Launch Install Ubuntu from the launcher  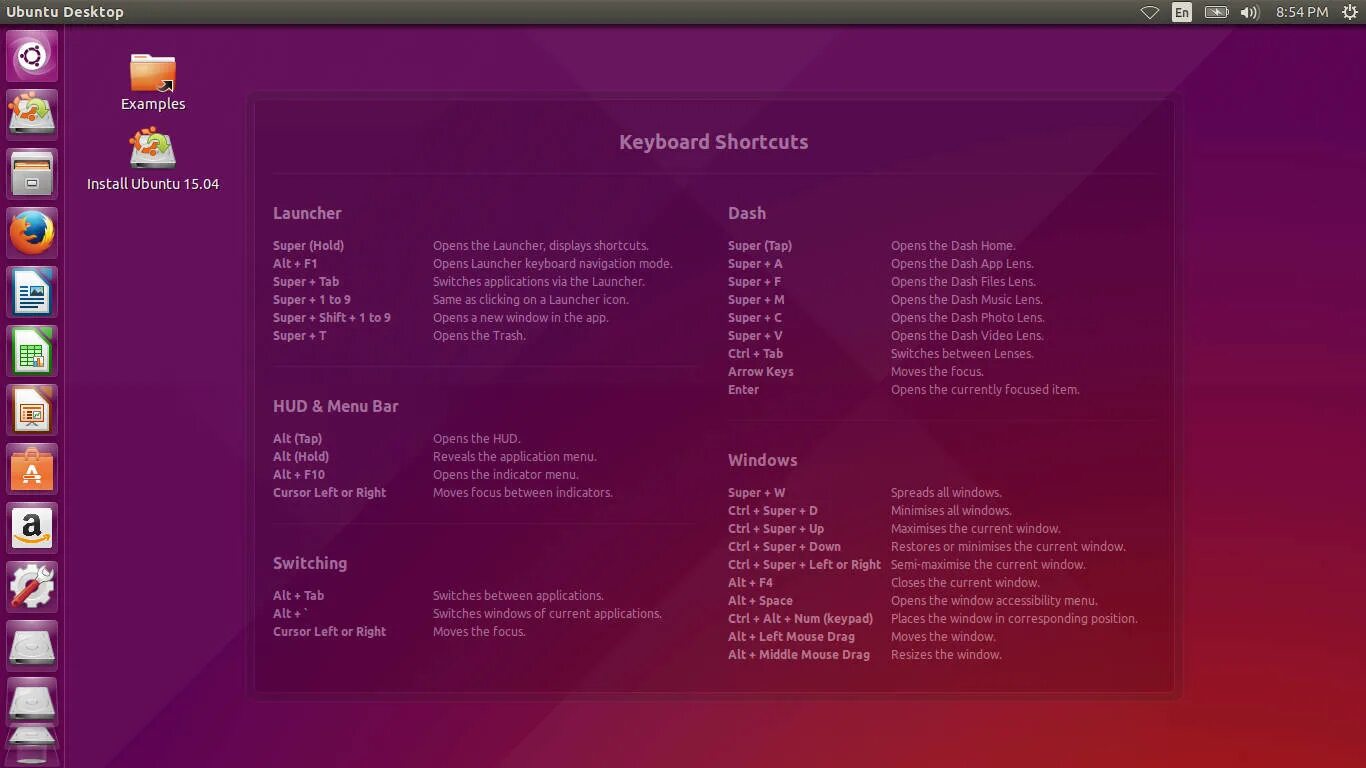click(33, 114)
